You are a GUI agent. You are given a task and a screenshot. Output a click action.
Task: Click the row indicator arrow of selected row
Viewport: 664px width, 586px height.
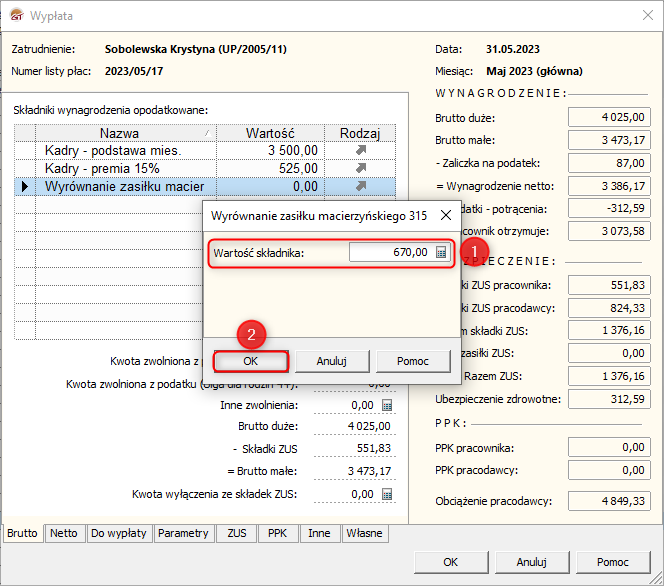25,186
